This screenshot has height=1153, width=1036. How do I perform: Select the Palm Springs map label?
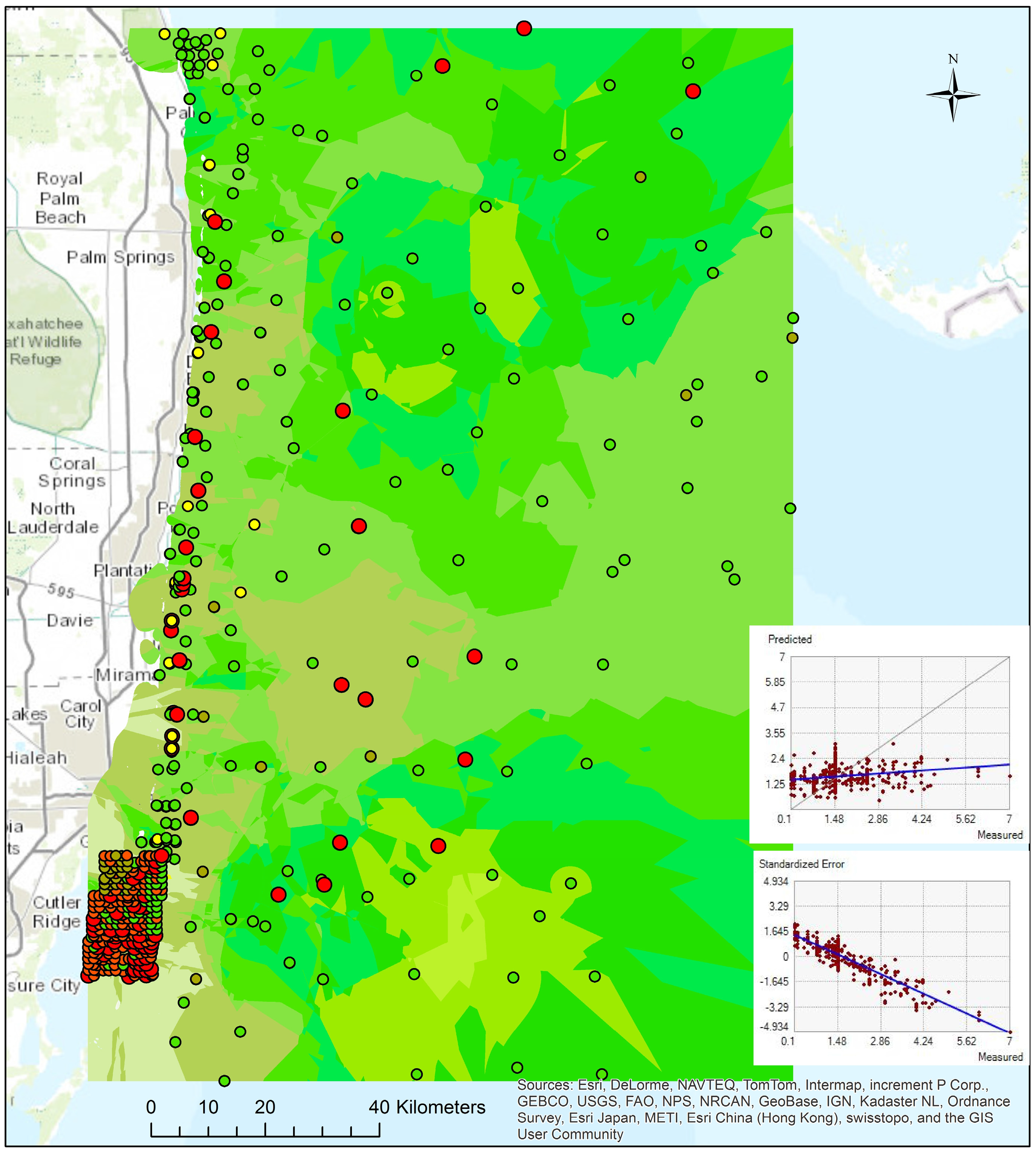120,257
